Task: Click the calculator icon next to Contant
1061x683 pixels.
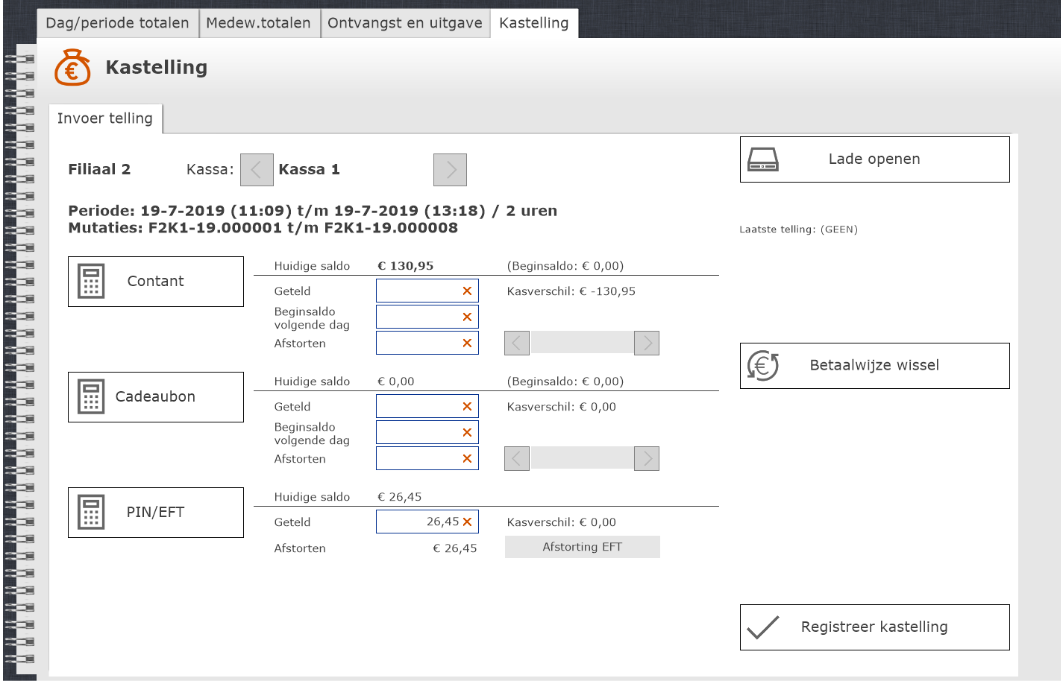Action: click(91, 282)
